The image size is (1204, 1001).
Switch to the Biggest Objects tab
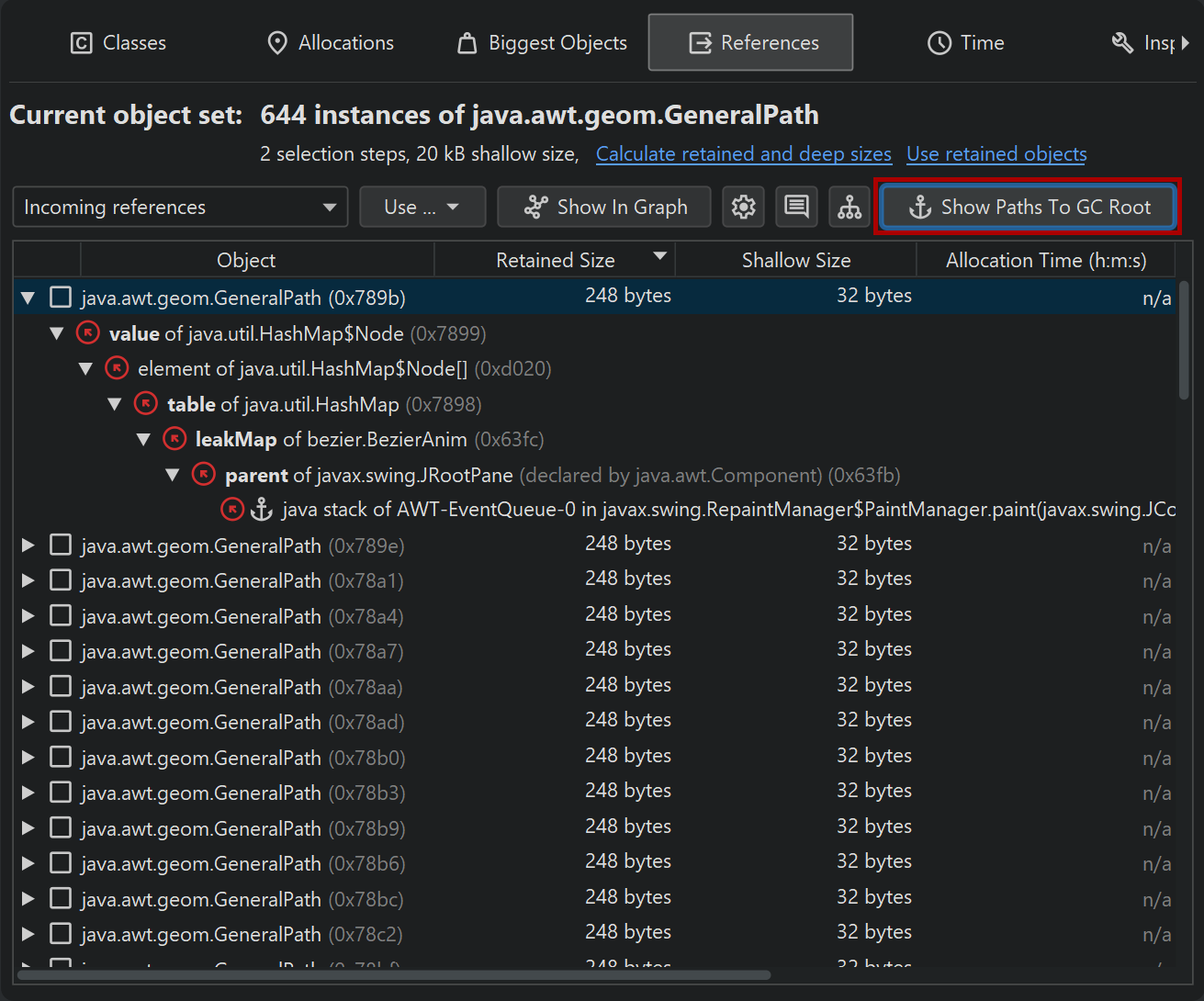(x=543, y=43)
